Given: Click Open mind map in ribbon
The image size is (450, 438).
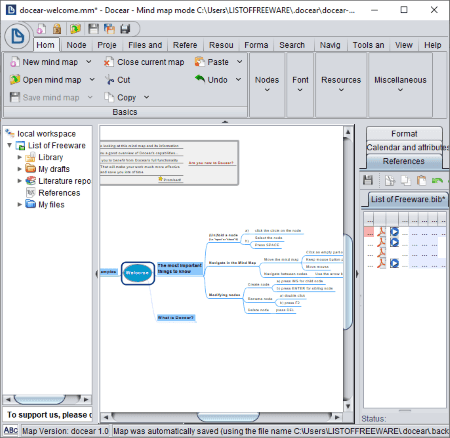Looking at the screenshot, I should click(x=46, y=80).
